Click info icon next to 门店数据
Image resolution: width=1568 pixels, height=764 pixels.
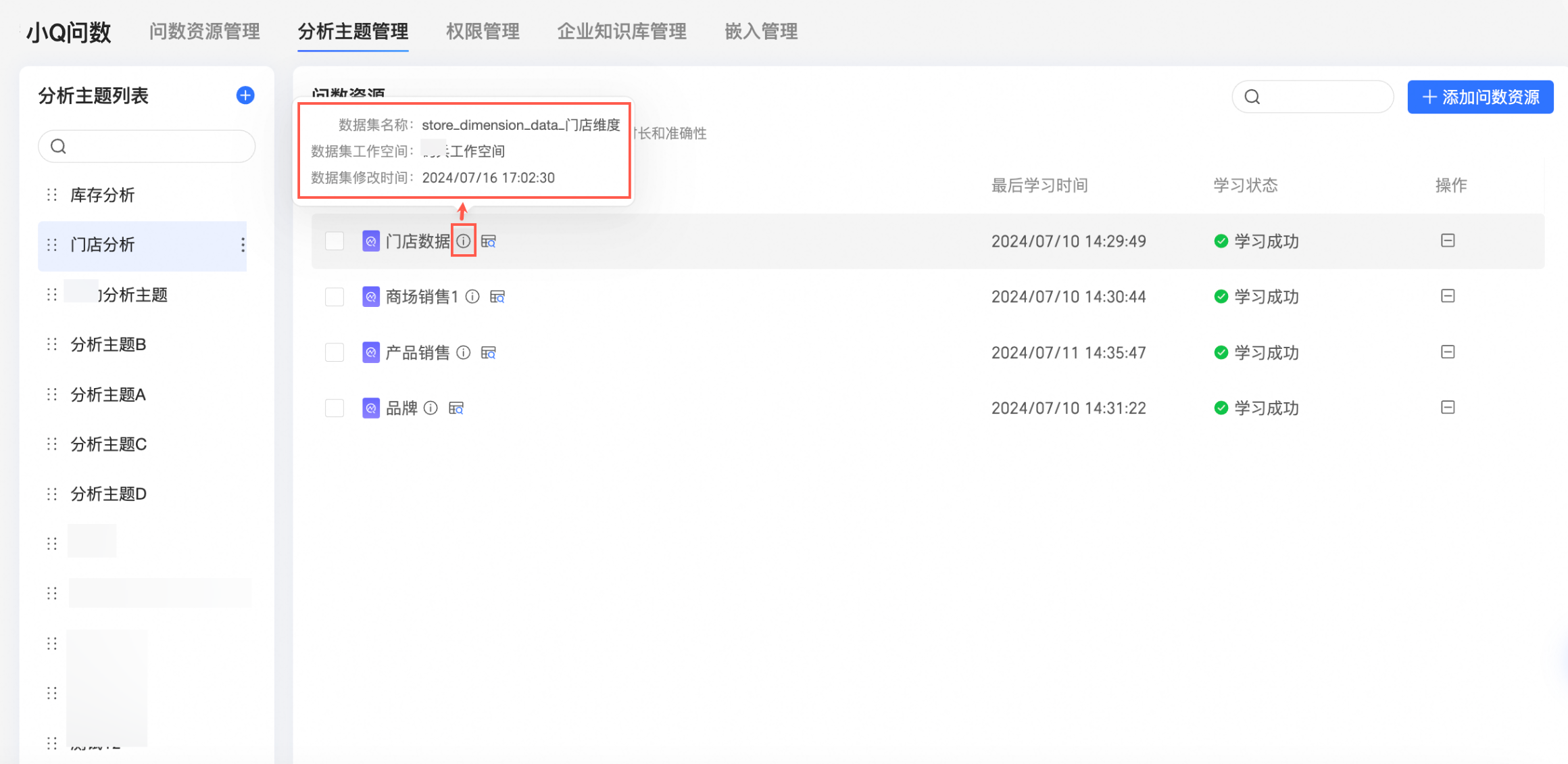coord(463,241)
